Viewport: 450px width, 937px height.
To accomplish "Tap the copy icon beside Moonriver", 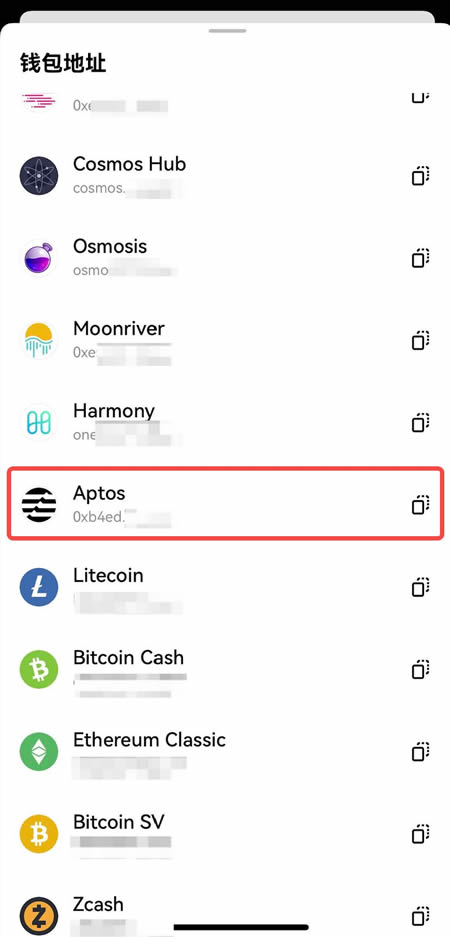I will pyautogui.click(x=421, y=340).
